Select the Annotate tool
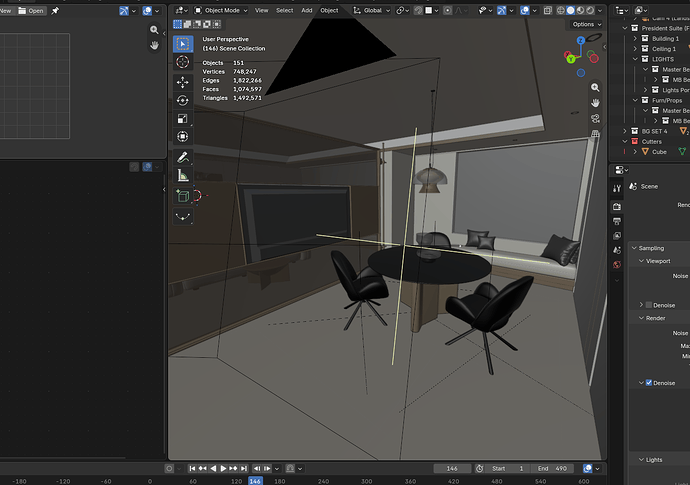Screen dimensions: 690x485 pyautogui.click(x=183, y=157)
